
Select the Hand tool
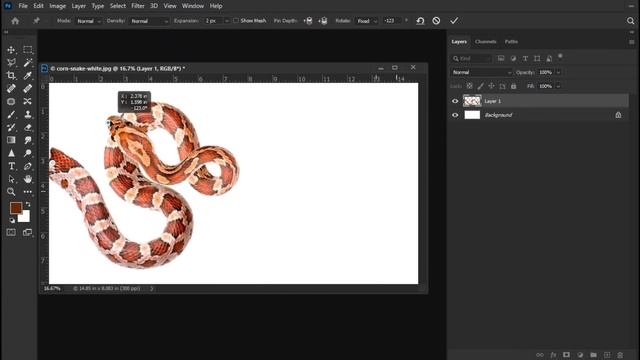pos(27,179)
